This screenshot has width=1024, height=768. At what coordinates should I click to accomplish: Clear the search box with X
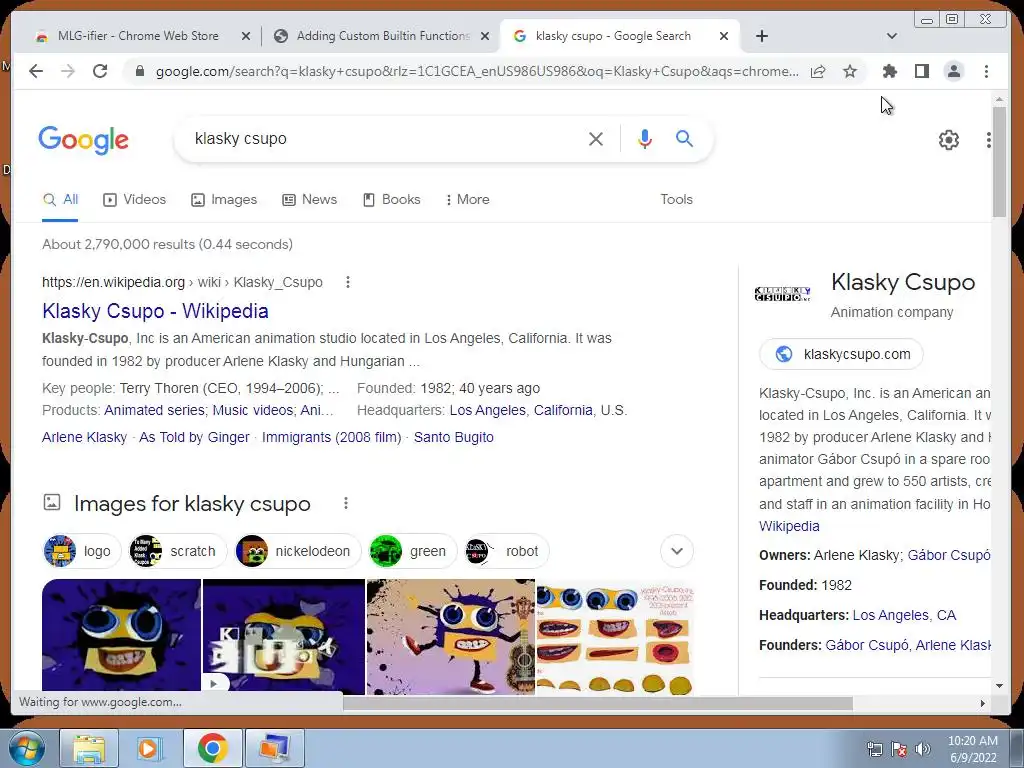[596, 138]
